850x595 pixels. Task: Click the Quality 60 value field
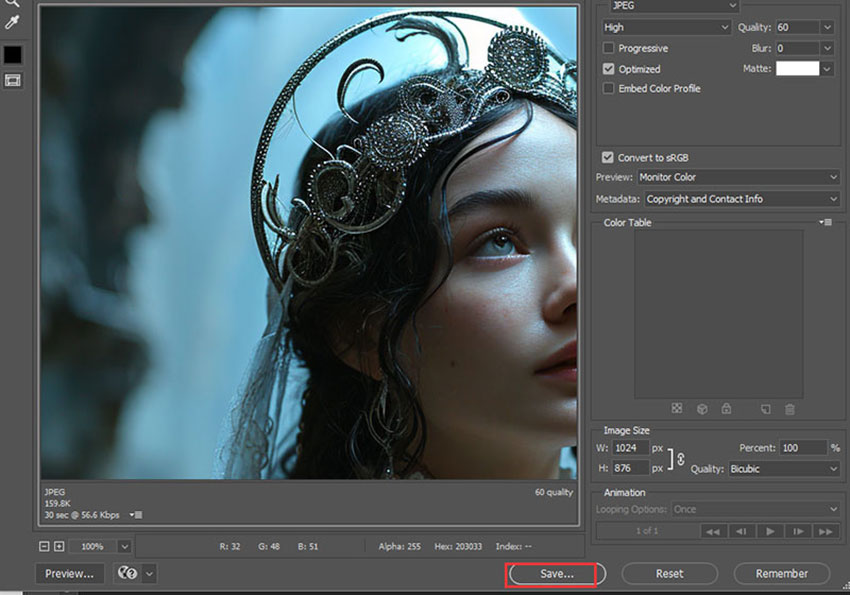797,27
